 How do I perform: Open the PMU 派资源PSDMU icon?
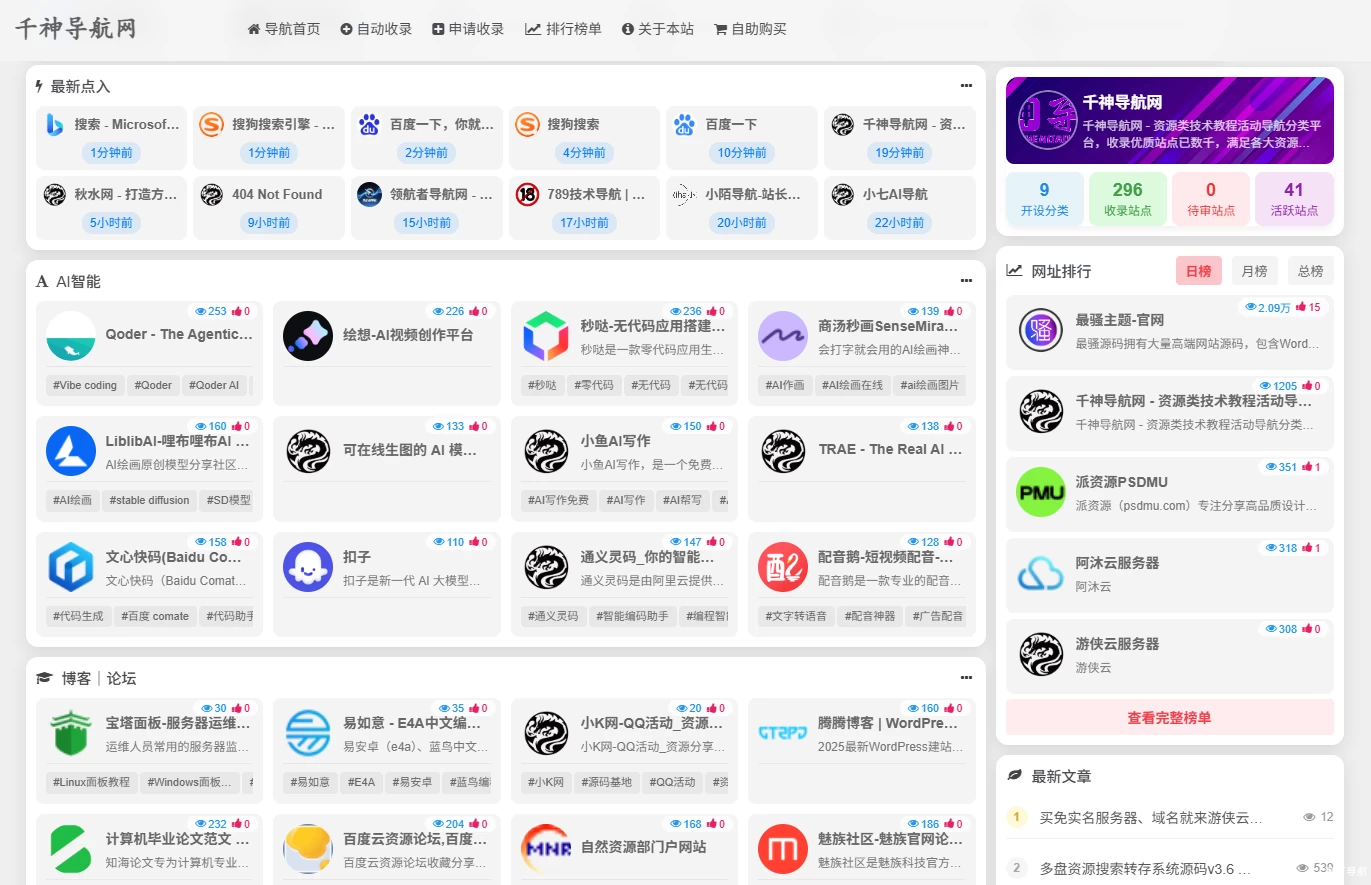(1040, 492)
